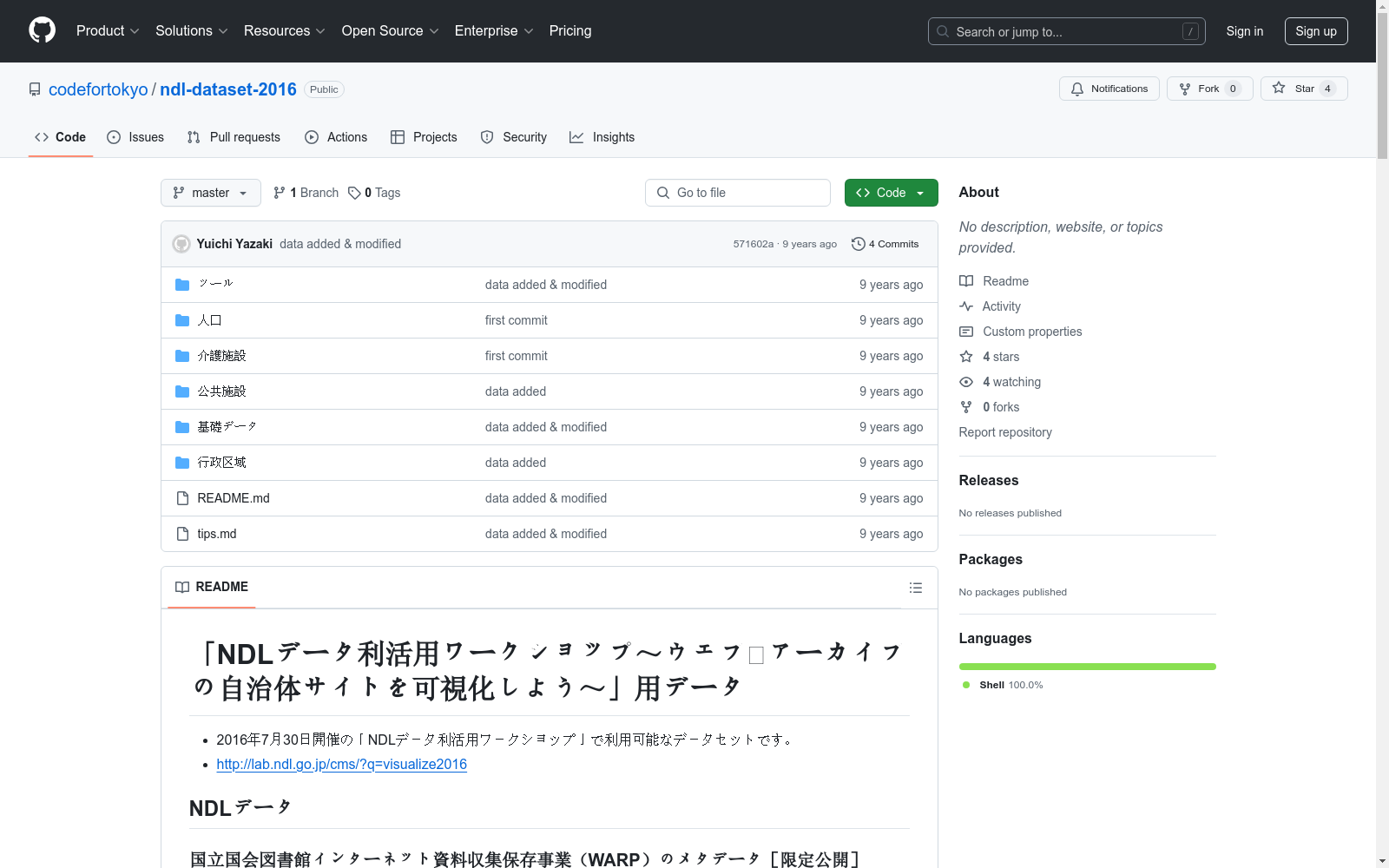1389x868 pixels.
Task: Open the README.md file
Action: tap(234, 498)
